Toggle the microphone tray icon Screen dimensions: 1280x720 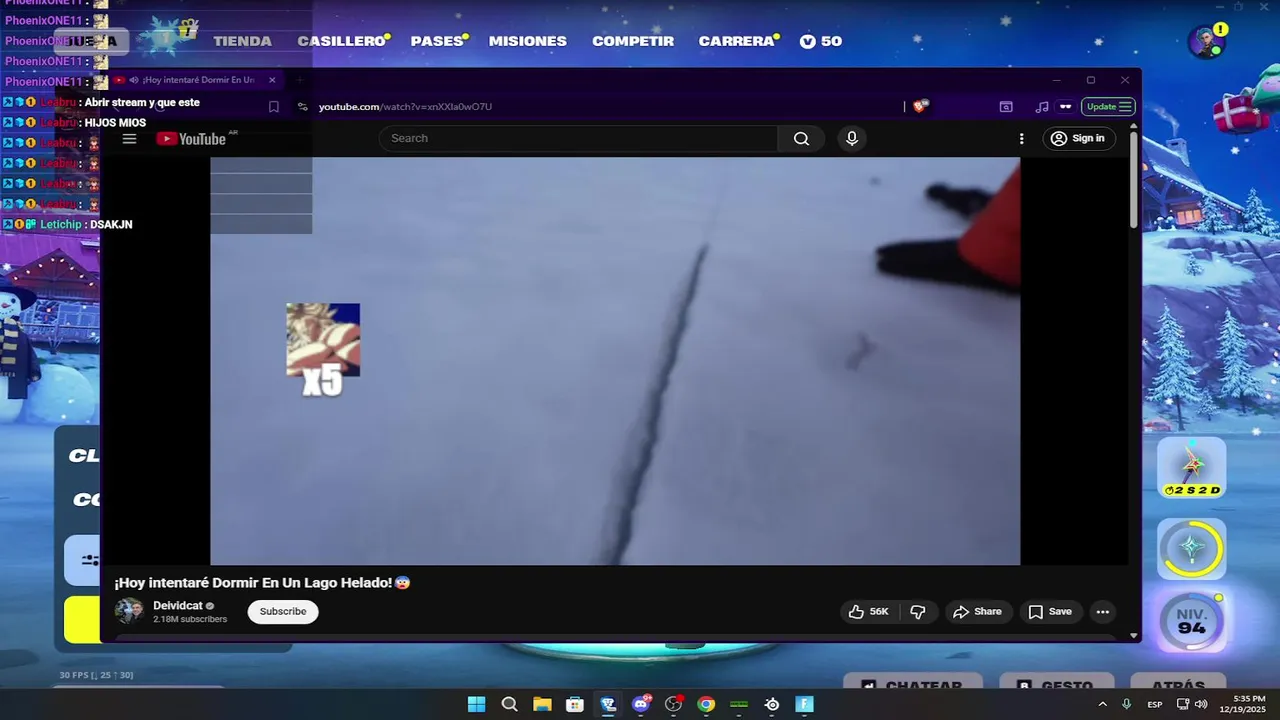(1127, 704)
